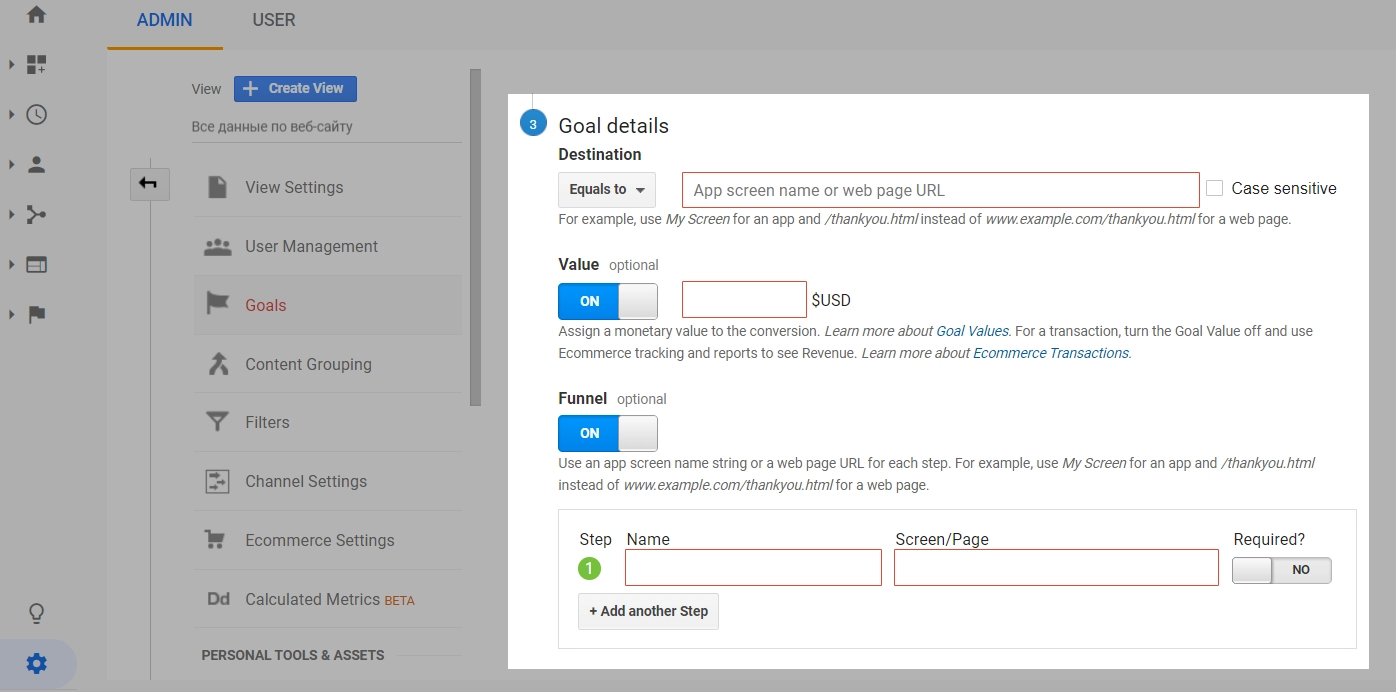Click the collapse arrow beside View Settings
Screen dimensions: 1396x692
click(150, 184)
